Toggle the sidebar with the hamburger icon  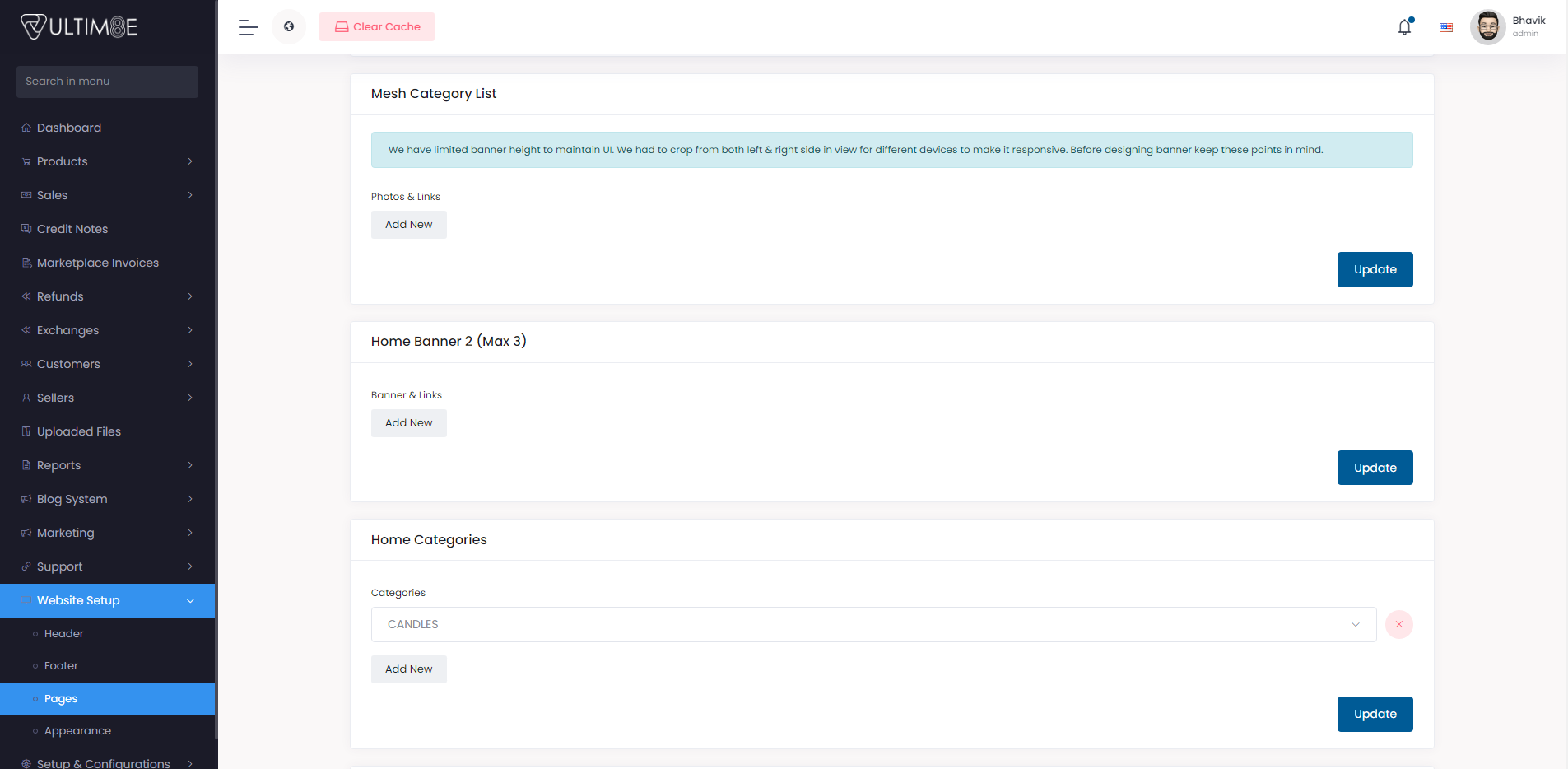[247, 27]
